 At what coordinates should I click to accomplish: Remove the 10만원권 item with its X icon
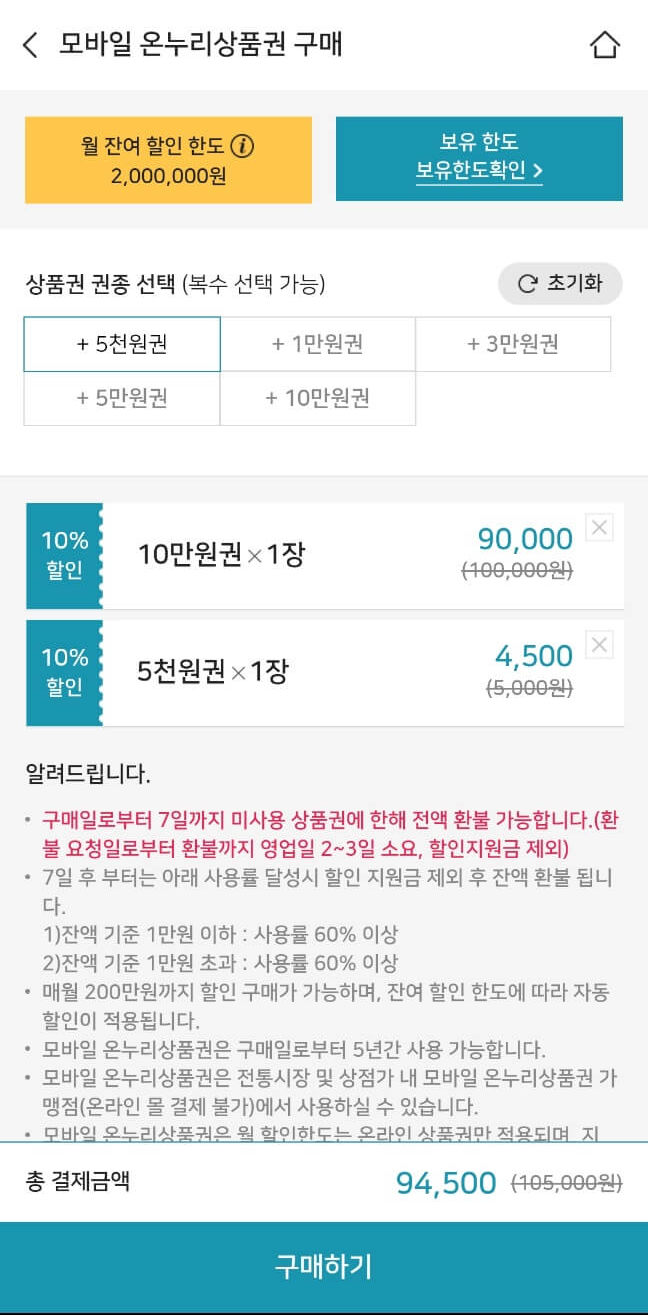(599, 528)
